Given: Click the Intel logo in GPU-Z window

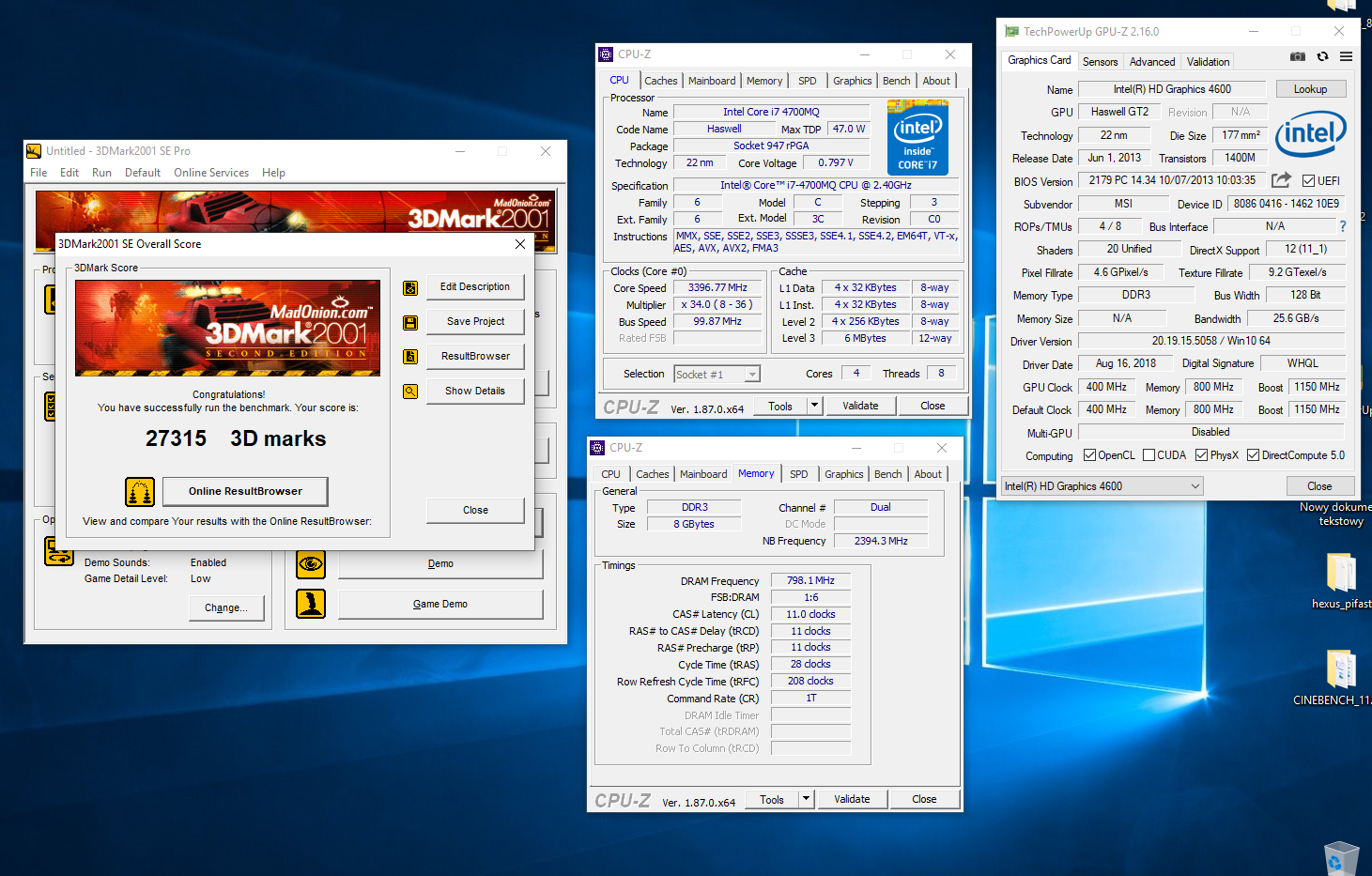Looking at the screenshot, I should click(x=1311, y=133).
